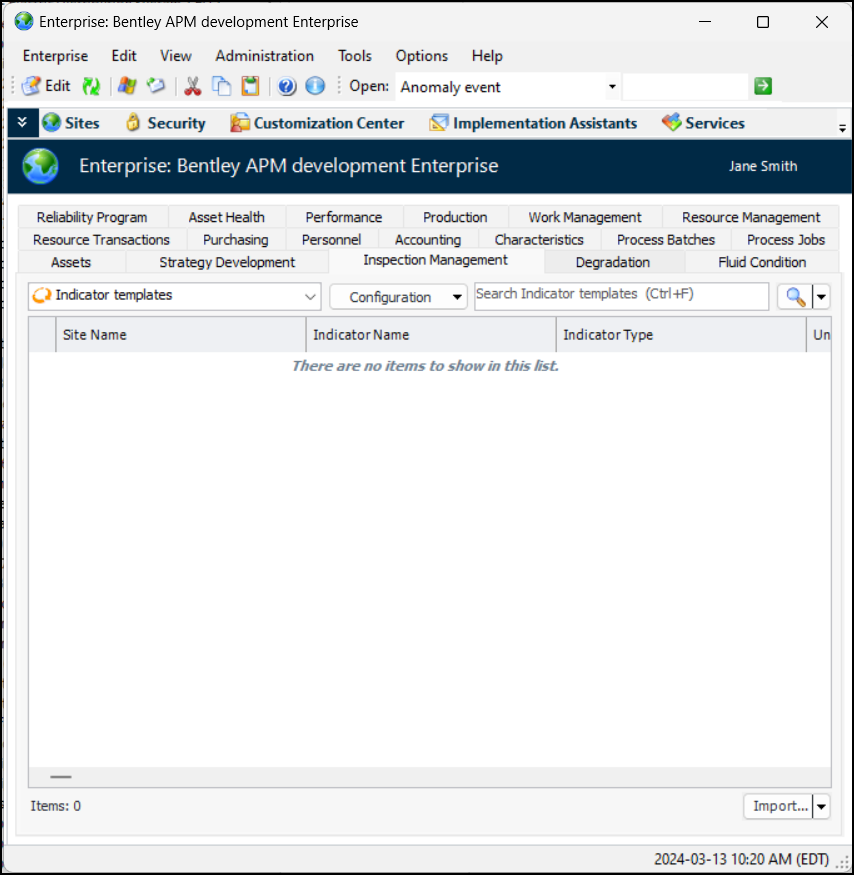Image resolution: width=854 pixels, height=875 pixels.
Task: Sort by Indicator Name column header
Action: click(x=431, y=335)
